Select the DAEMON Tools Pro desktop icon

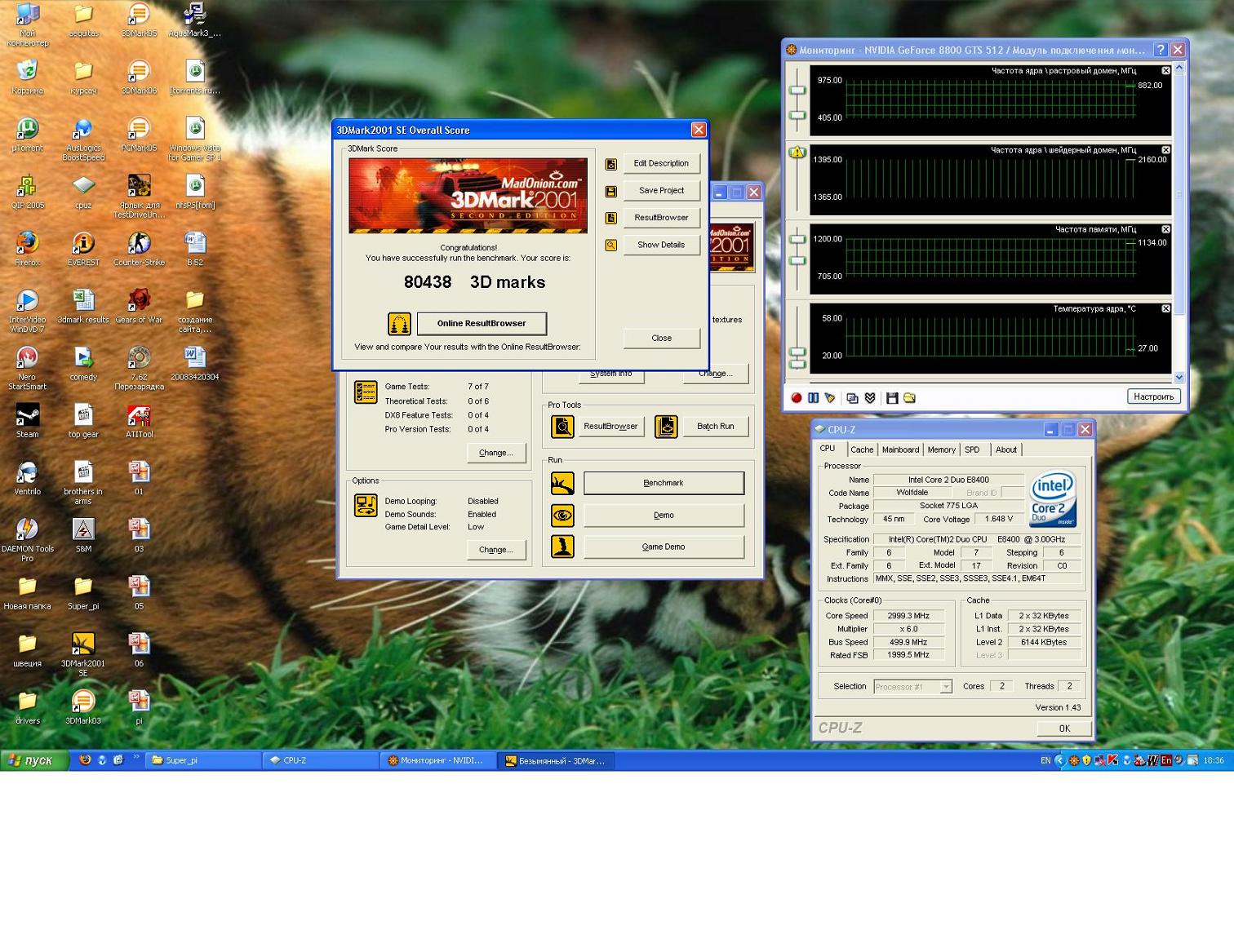pyautogui.click(x=27, y=540)
